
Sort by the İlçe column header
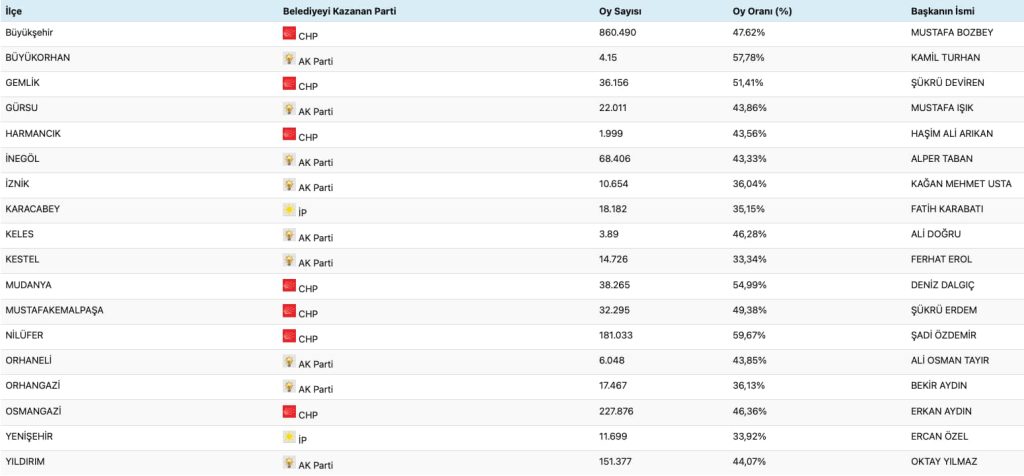tap(15, 11)
